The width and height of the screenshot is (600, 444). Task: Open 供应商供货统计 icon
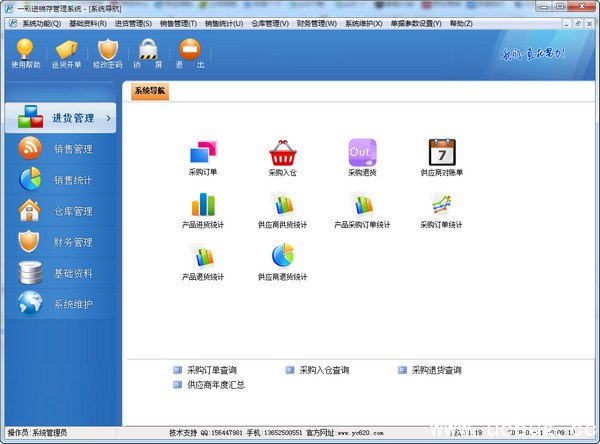point(282,205)
